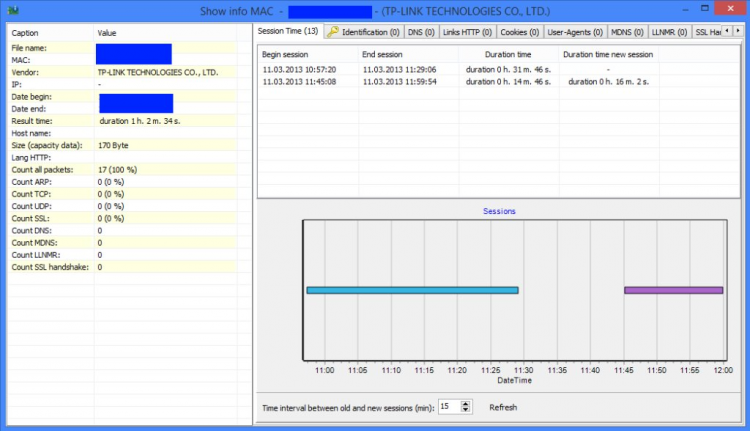Open the partially visible SSL Handshake tab
This screenshot has height=431, width=750.
707,32
